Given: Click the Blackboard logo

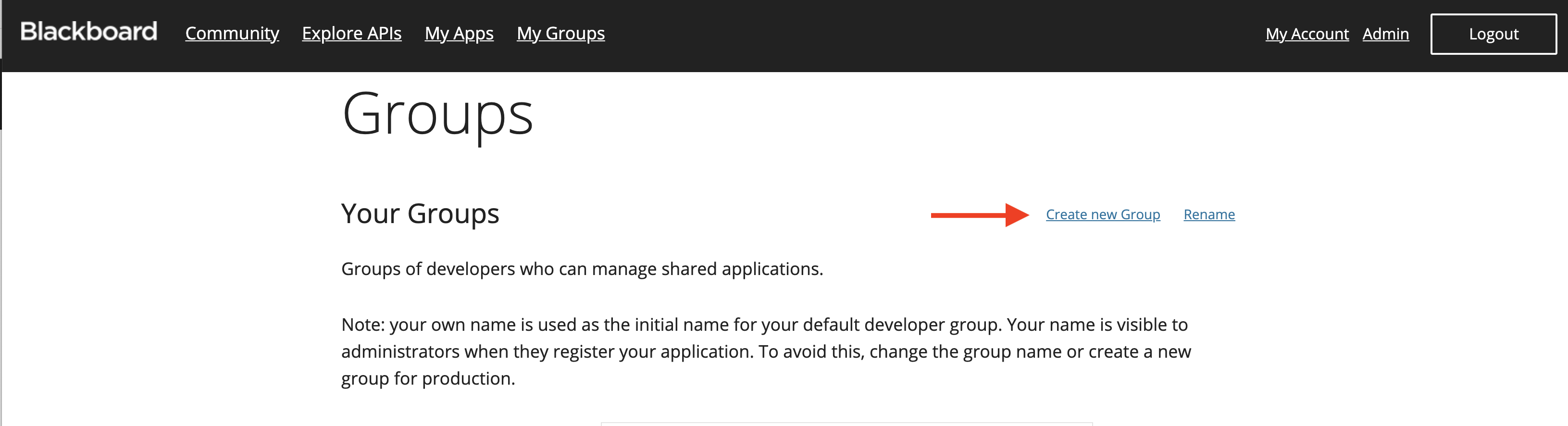Looking at the screenshot, I should tap(89, 31).
